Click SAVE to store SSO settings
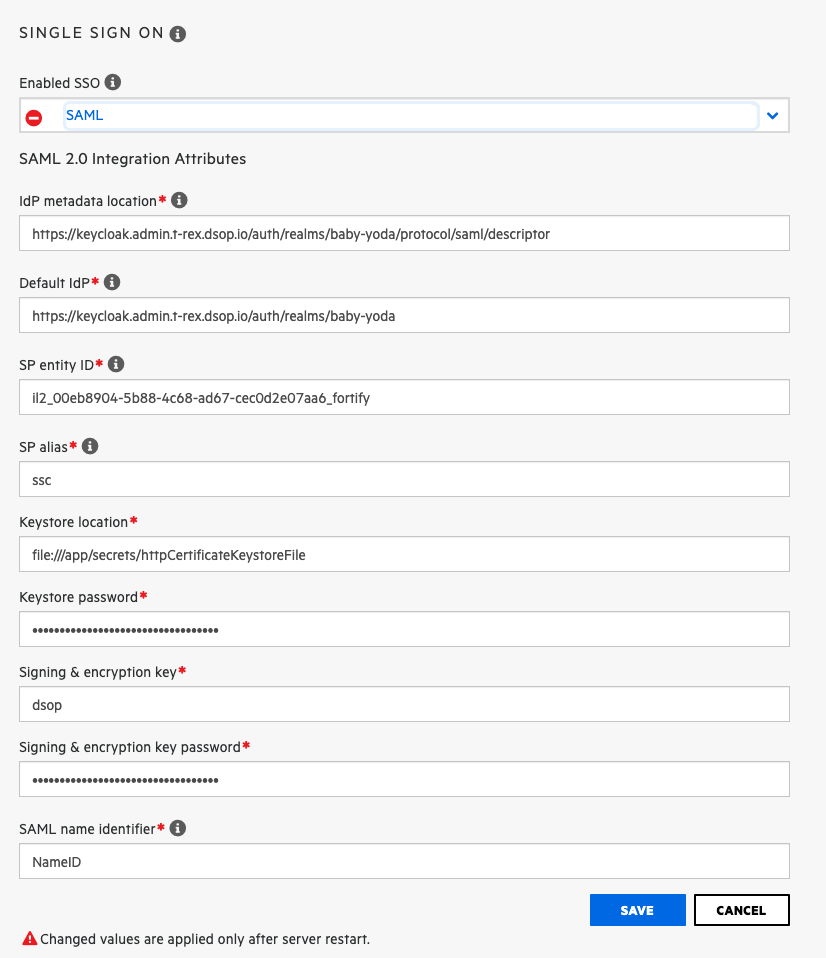The image size is (826, 958). click(x=637, y=910)
